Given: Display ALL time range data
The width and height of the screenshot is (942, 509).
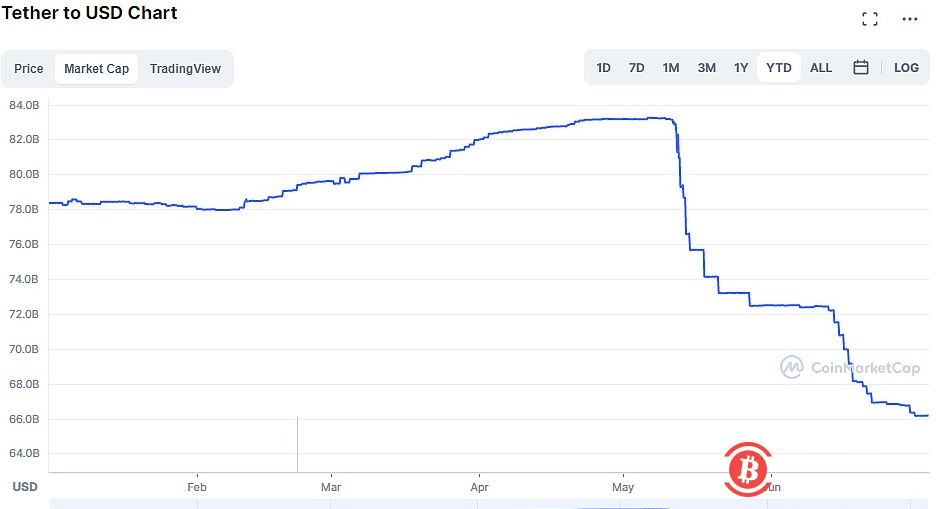Looking at the screenshot, I should point(820,68).
